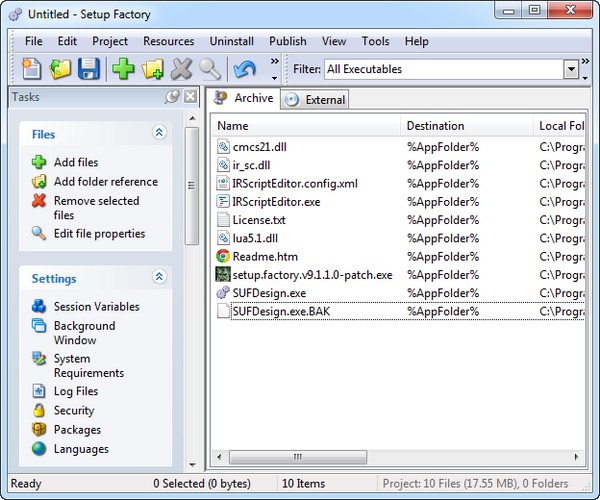
Task: Sort by the Destination column header
Action: pyautogui.click(x=435, y=126)
